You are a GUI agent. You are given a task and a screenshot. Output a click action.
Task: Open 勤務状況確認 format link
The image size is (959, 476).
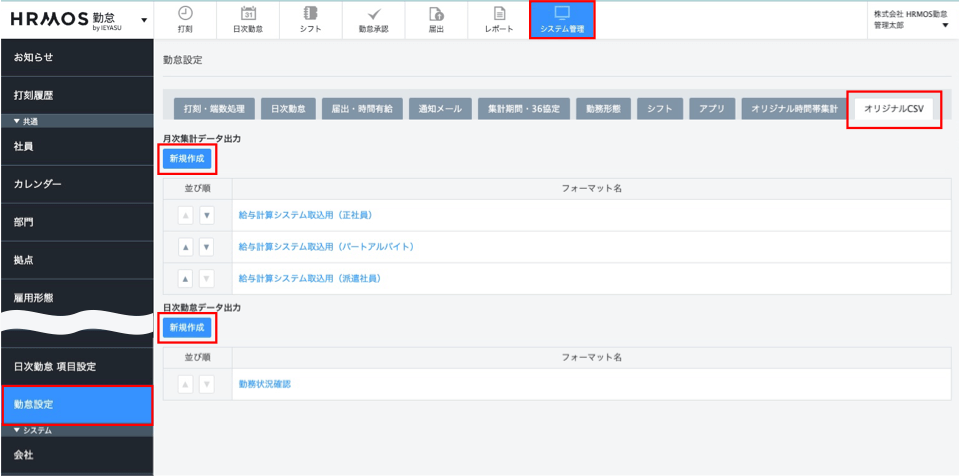(265, 384)
